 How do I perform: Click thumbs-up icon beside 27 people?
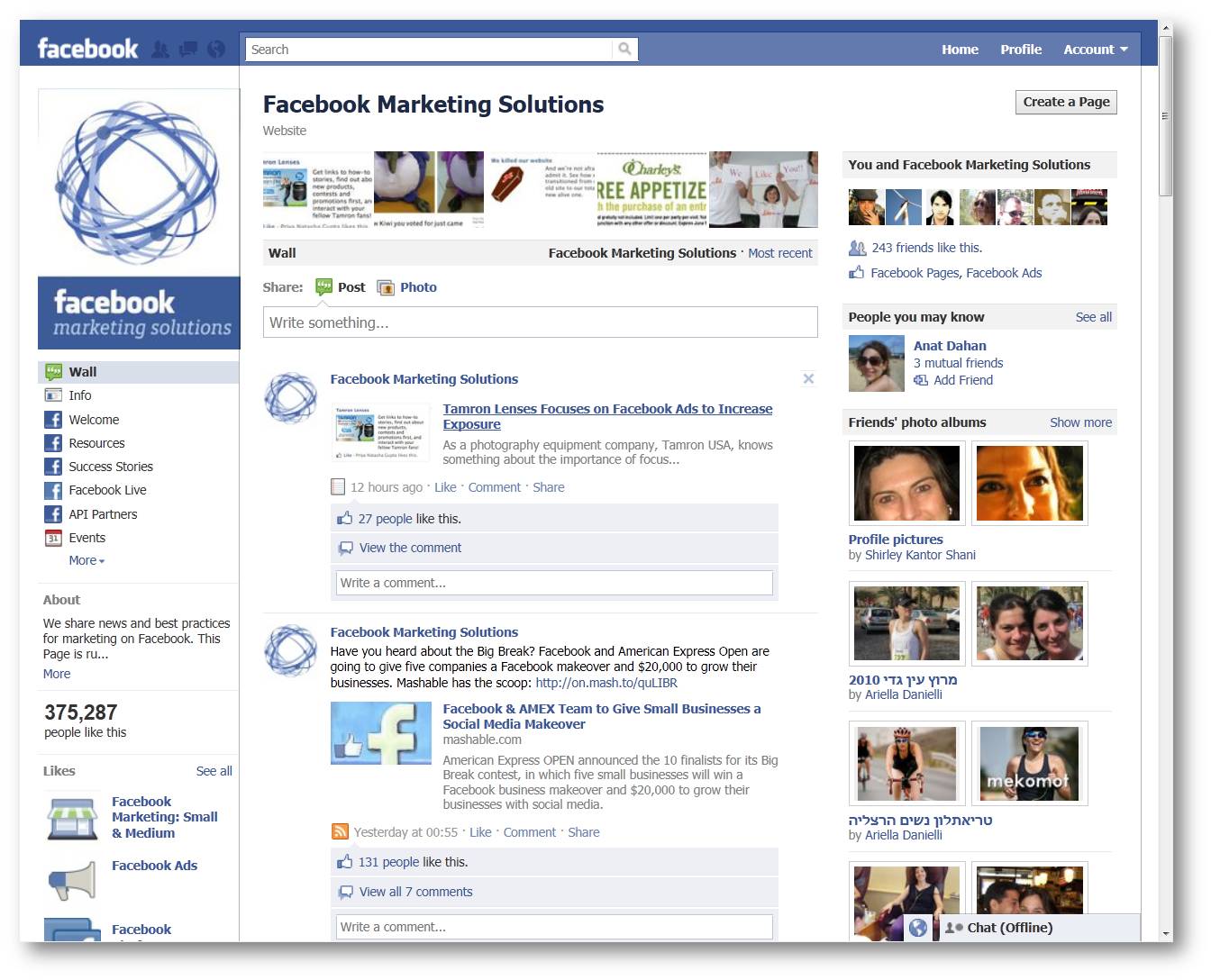point(344,519)
